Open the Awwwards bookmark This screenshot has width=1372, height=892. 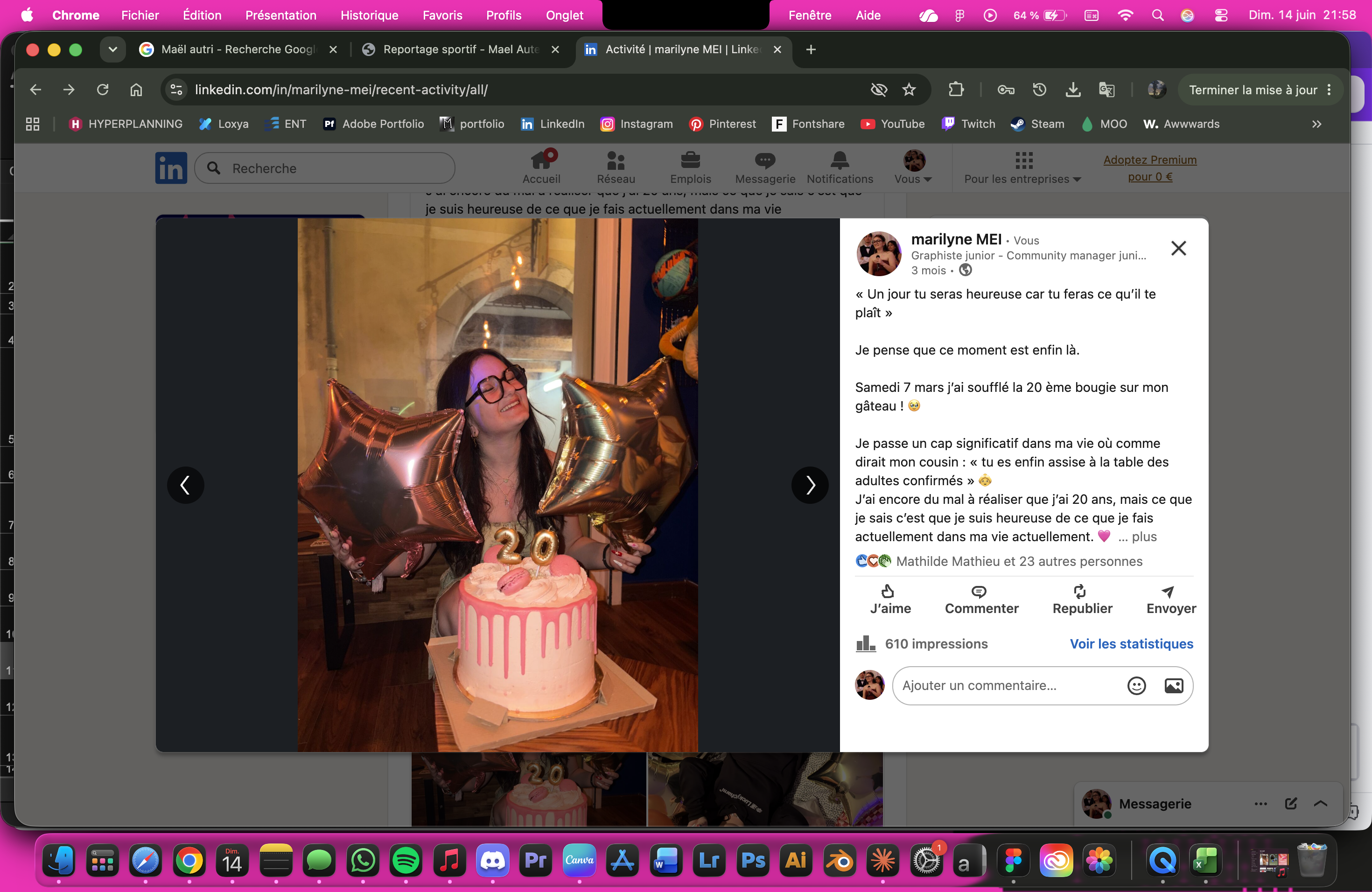pyautogui.click(x=1181, y=125)
